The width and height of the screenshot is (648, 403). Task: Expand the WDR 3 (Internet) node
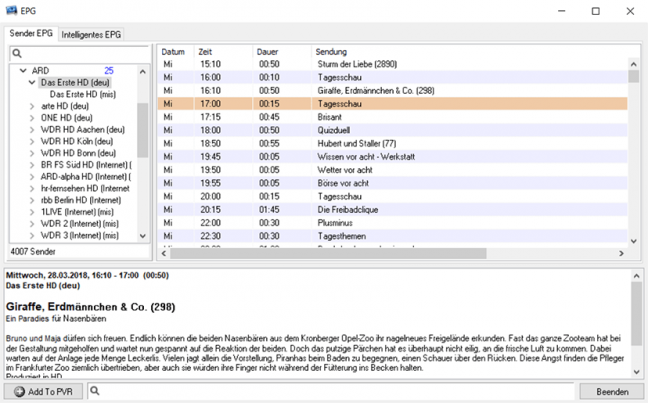[x=32, y=236]
